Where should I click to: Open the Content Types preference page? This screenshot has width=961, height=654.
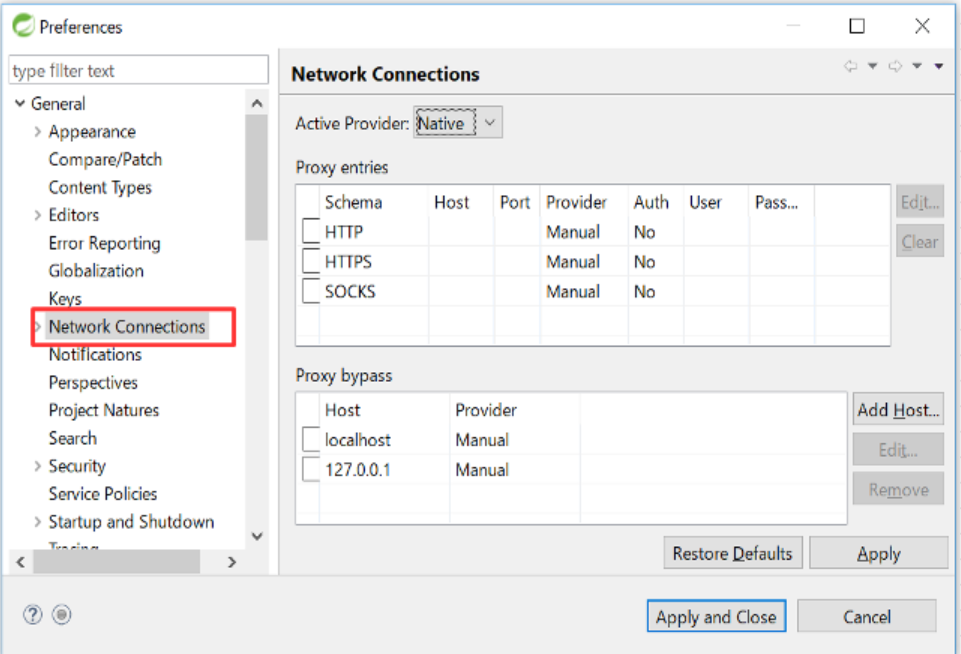coord(100,188)
